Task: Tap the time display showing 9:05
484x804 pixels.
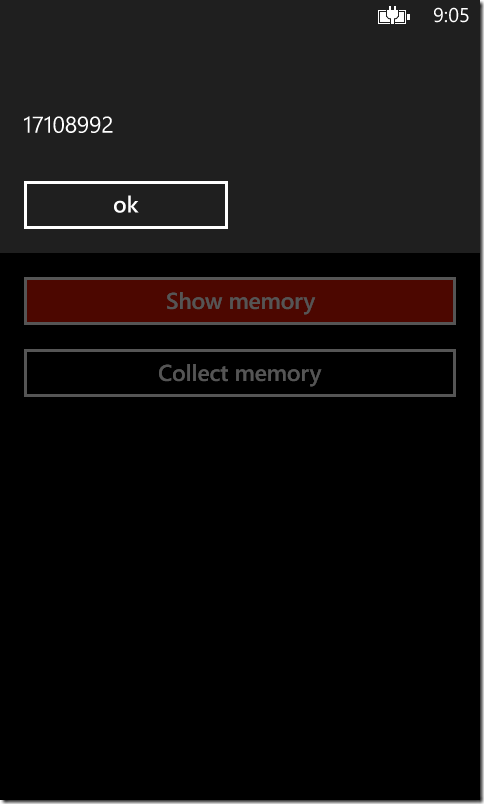Action: 451,16
